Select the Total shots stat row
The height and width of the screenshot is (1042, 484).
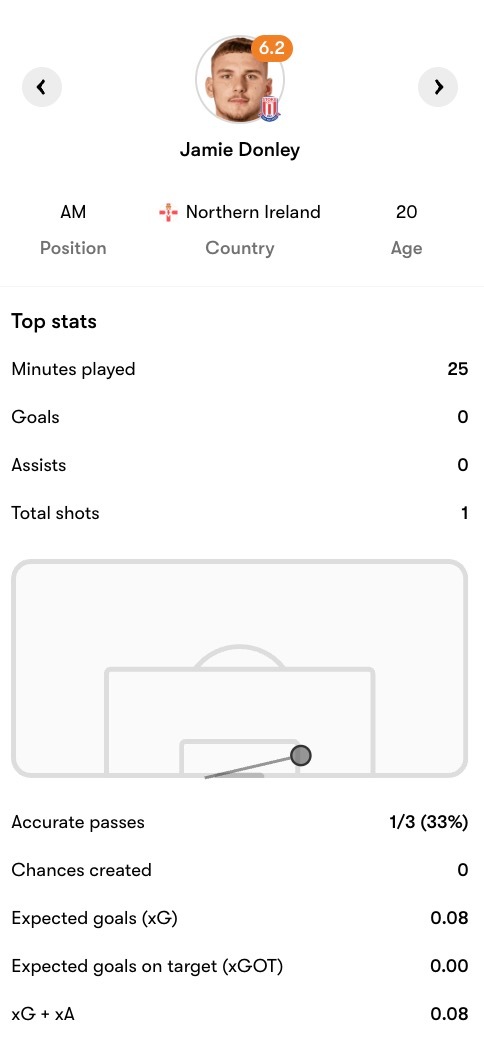click(239, 512)
